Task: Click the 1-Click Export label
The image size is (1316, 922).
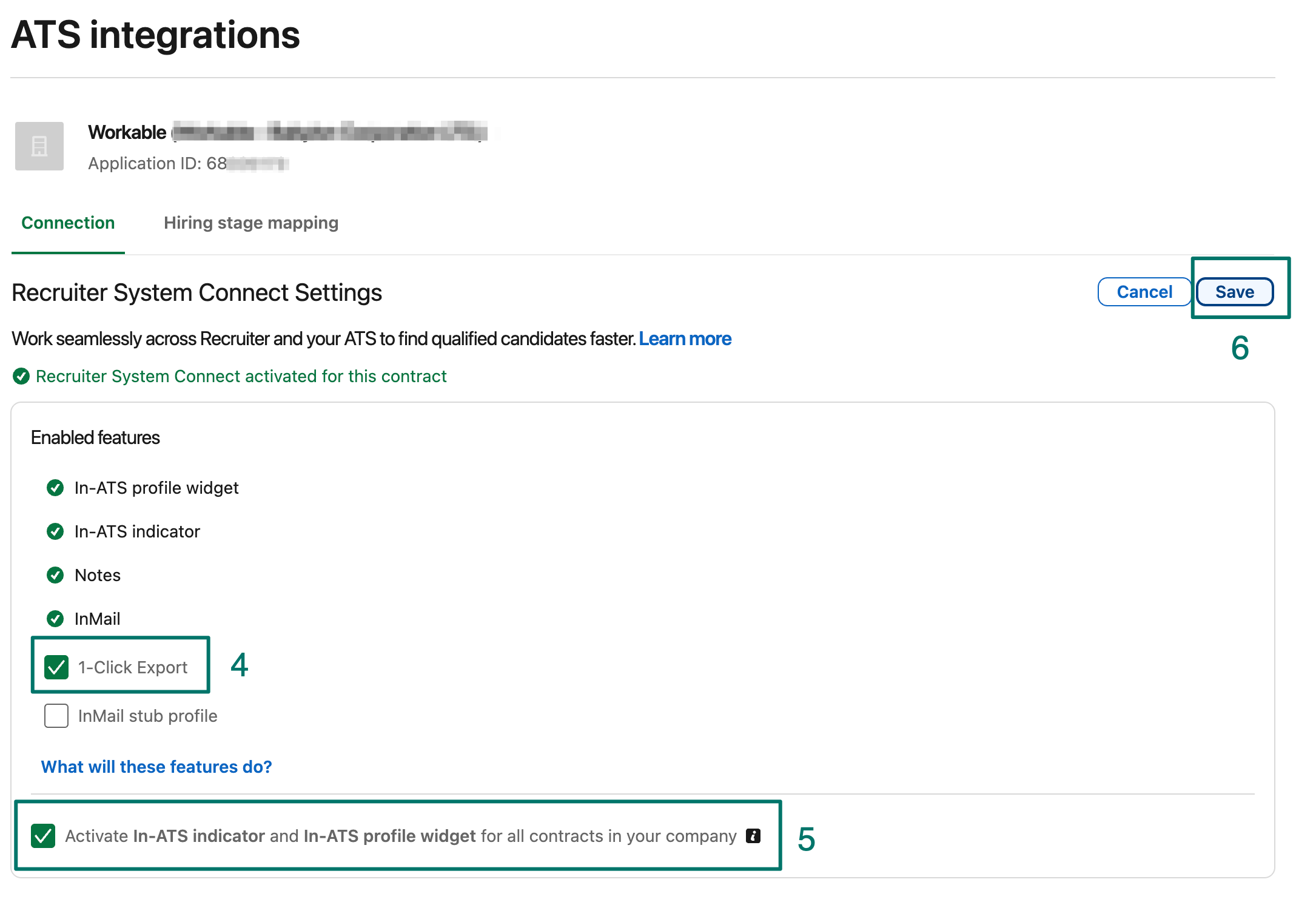Action: [x=133, y=667]
